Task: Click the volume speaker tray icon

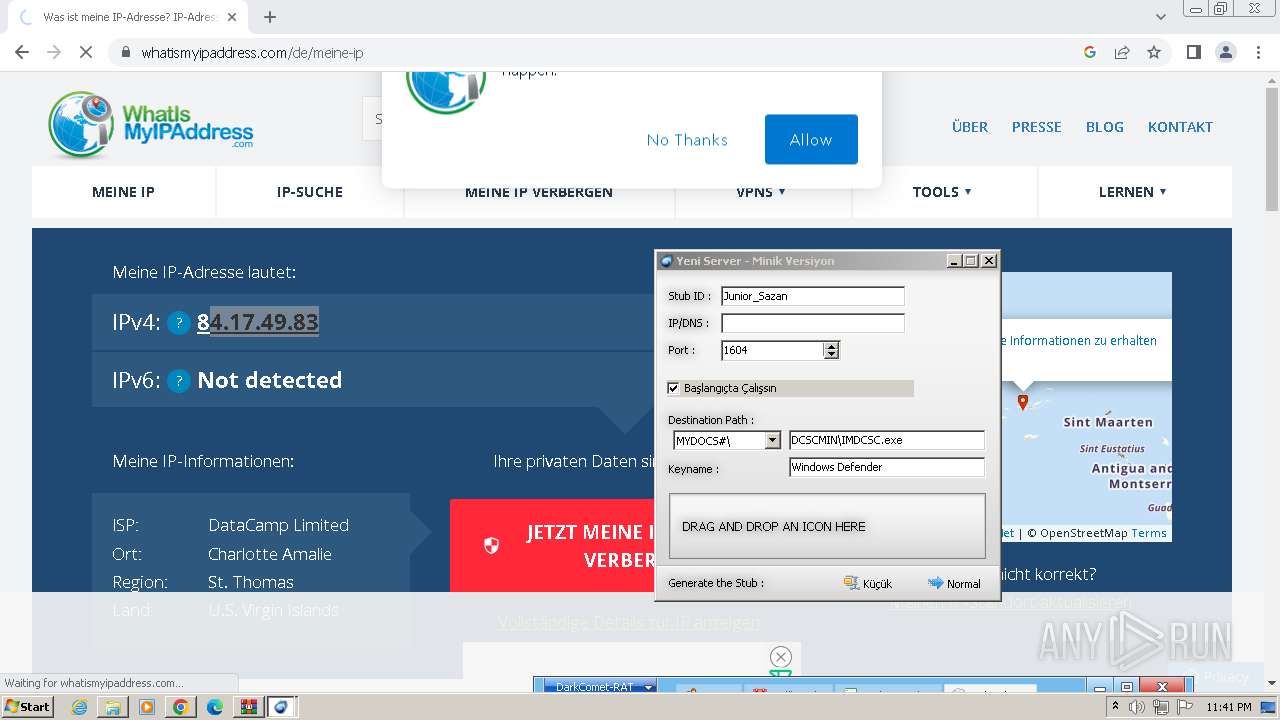Action: (1137, 707)
